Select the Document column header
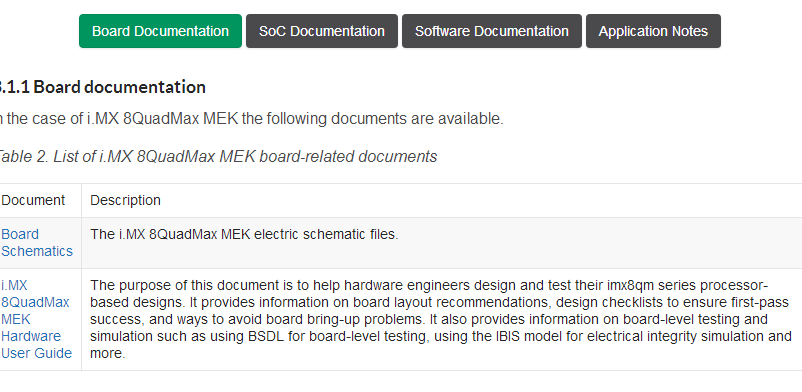The height and width of the screenshot is (392, 802). tap(33, 200)
